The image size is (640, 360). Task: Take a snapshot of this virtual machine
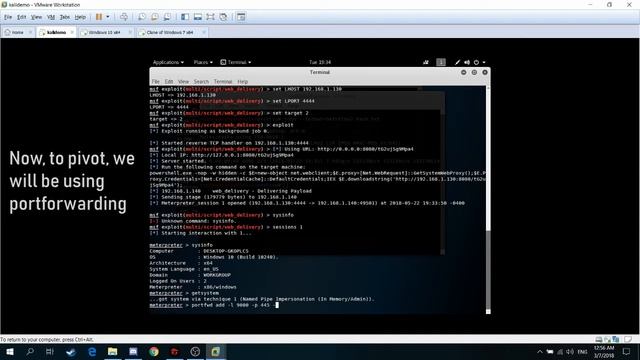[142, 17]
